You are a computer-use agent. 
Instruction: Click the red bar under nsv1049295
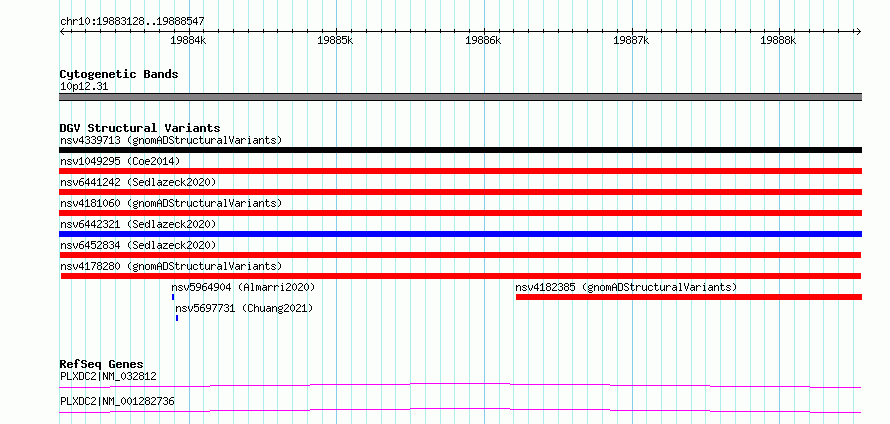coord(460,171)
